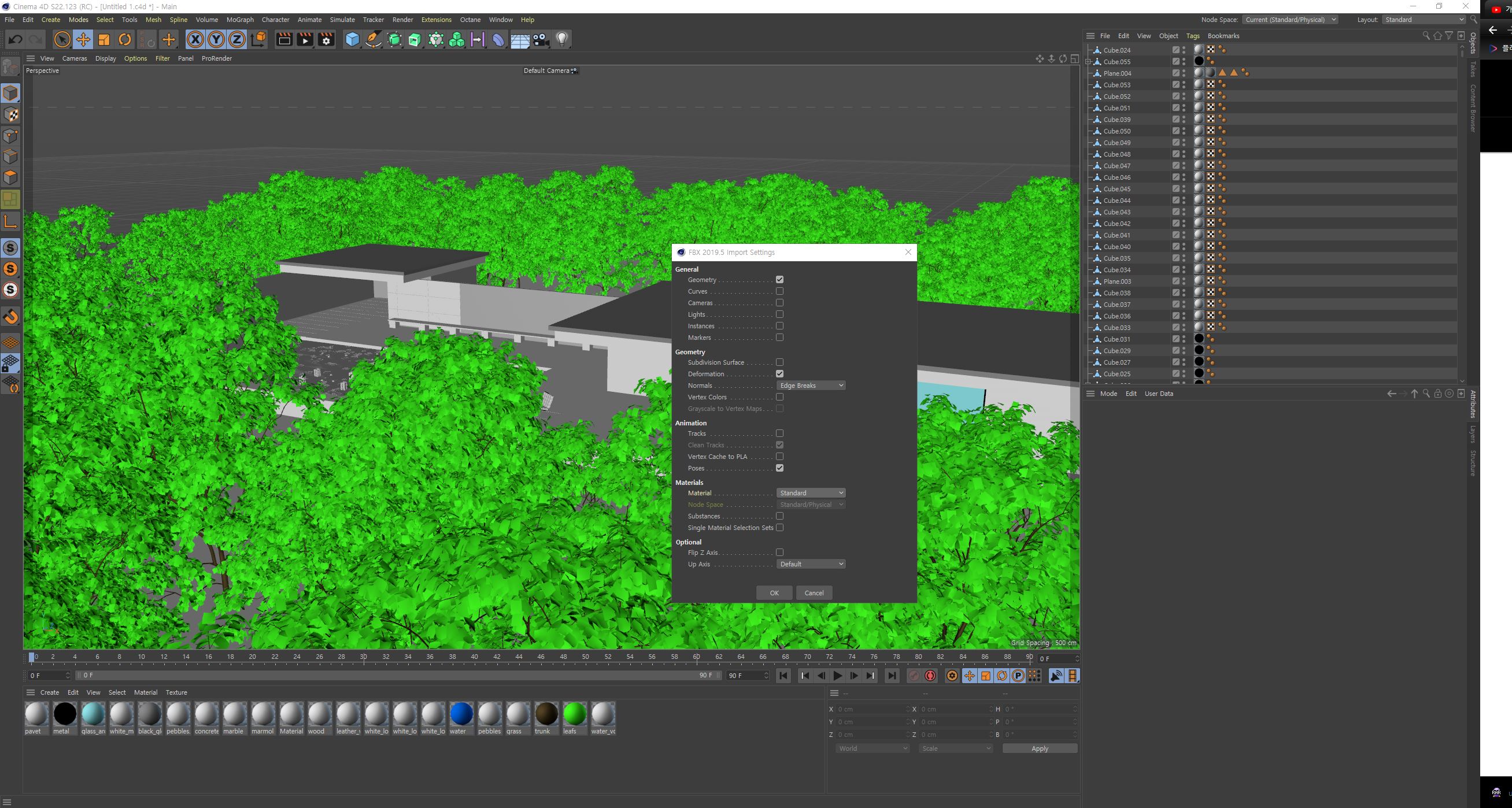Image resolution: width=1512 pixels, height=808 pixels.
Task: Activate the Scale tool
Action: [x=104, y=39]
